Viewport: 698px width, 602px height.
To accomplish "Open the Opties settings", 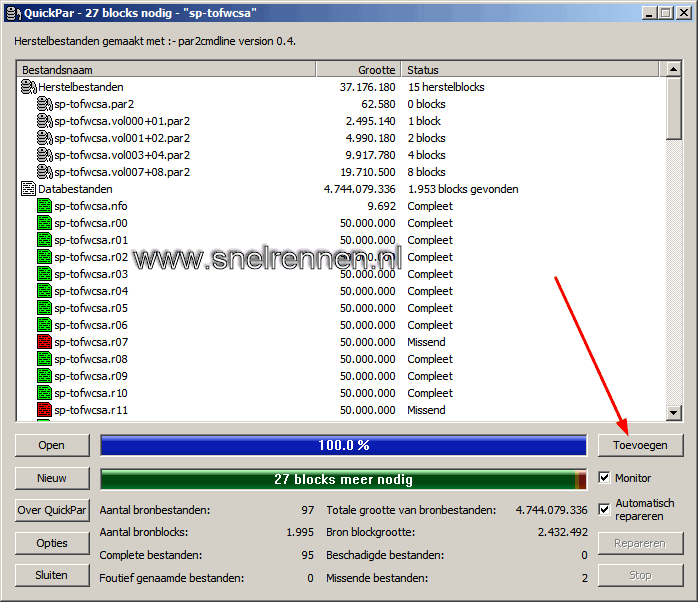I will [x=52, y=543].
